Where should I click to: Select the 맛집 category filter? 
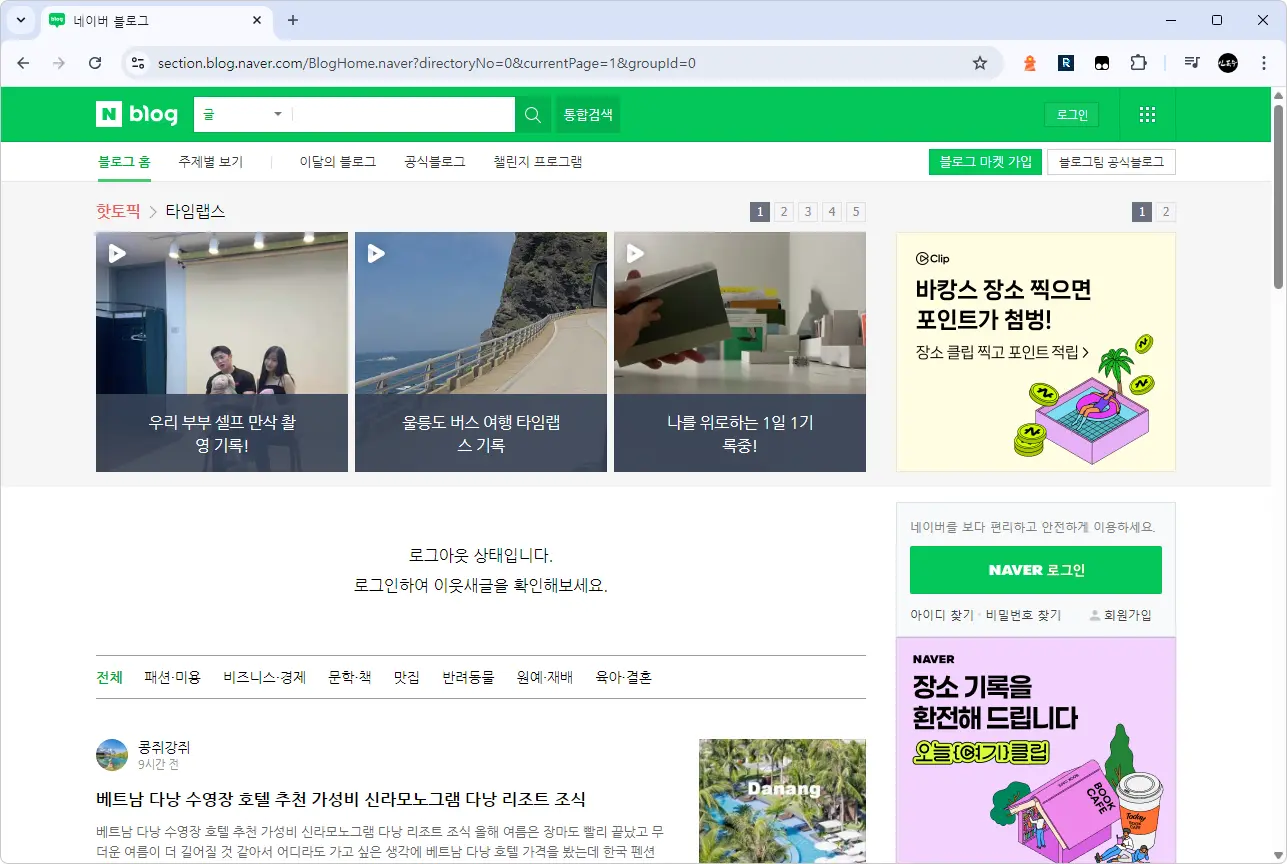click(x=406, y=677)
